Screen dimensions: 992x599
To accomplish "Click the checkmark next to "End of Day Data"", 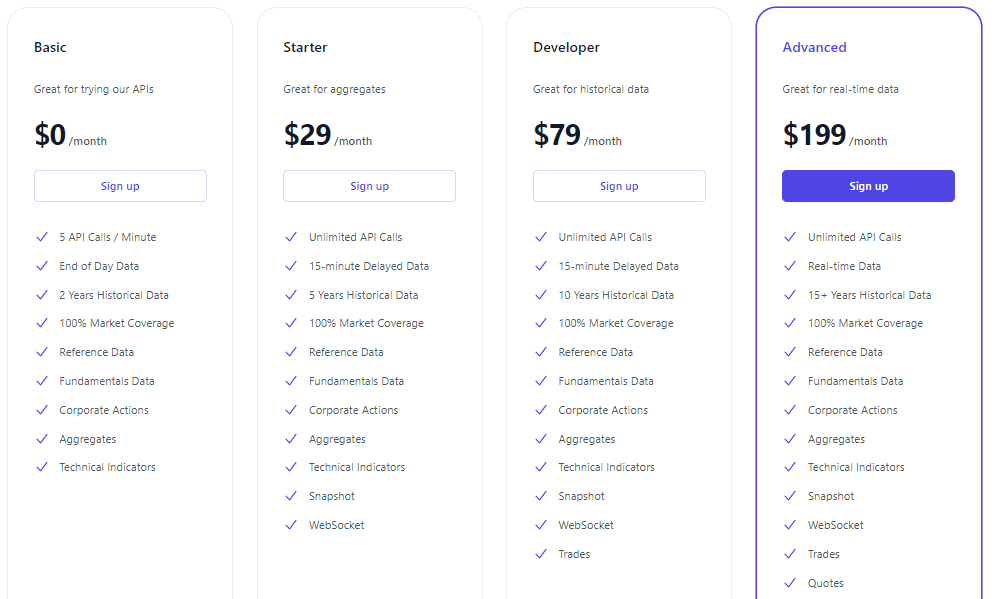I will coord(42,266).
